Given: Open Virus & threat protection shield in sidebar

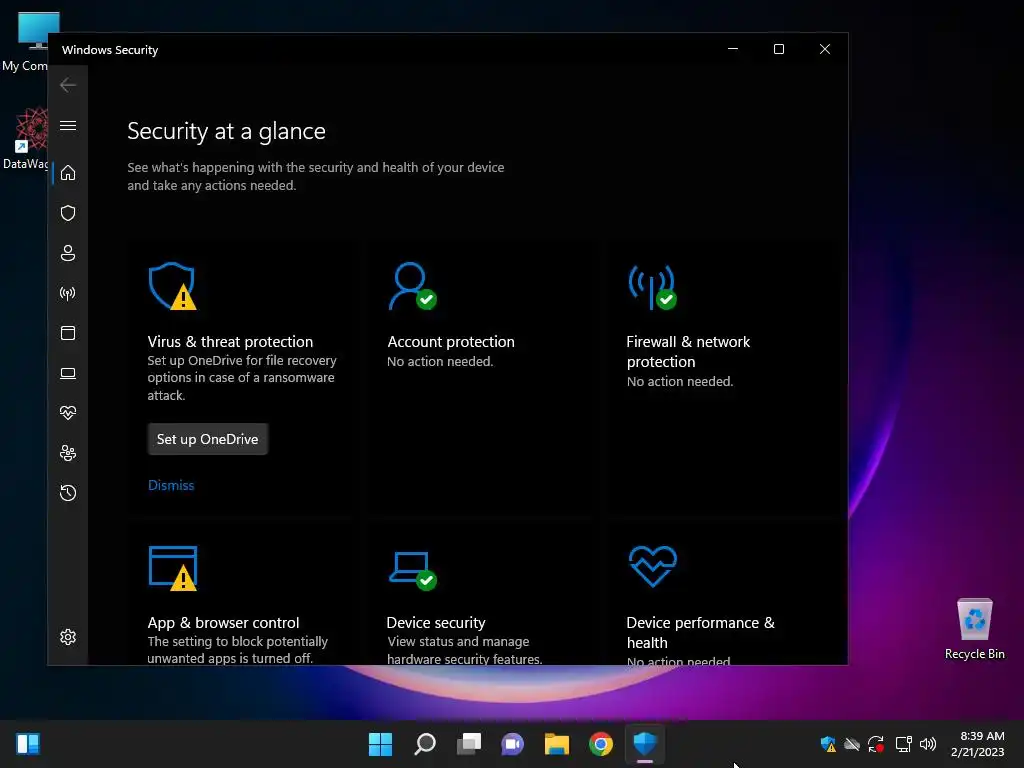Looking at the screenshot, I should 68,213.
